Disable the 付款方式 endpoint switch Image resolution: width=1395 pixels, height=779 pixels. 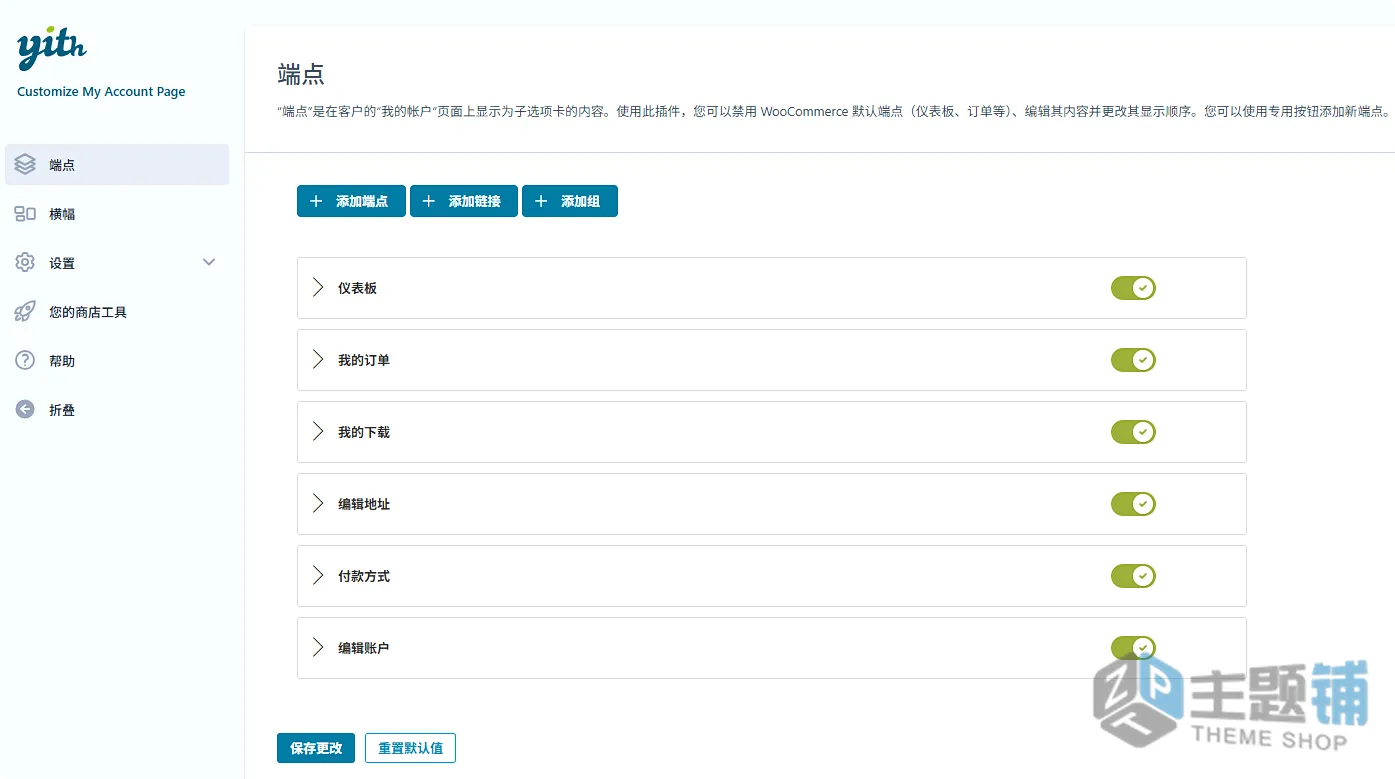click(x=1133, y=576)
